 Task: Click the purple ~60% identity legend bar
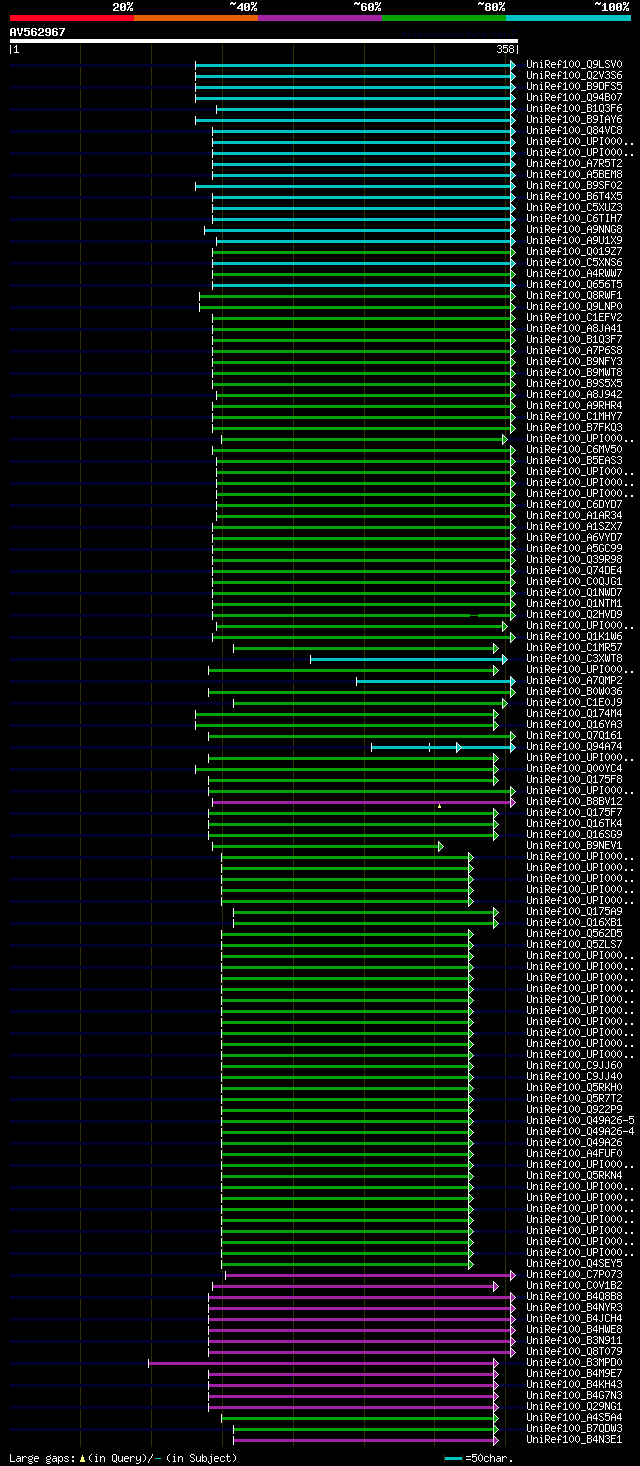320,18
